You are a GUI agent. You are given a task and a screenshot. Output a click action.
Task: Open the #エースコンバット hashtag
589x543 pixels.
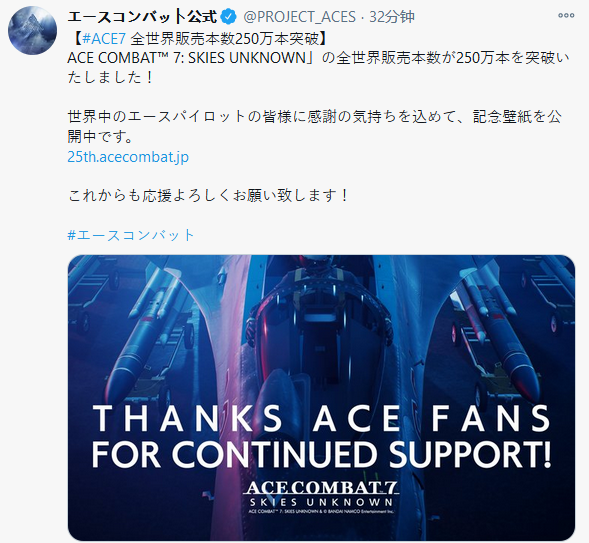coord(130,235)
